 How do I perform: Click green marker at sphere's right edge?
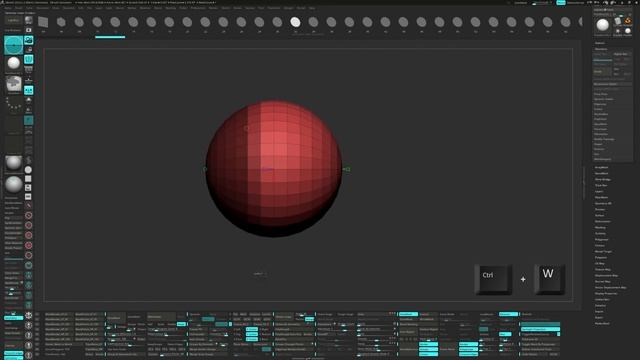347,169
